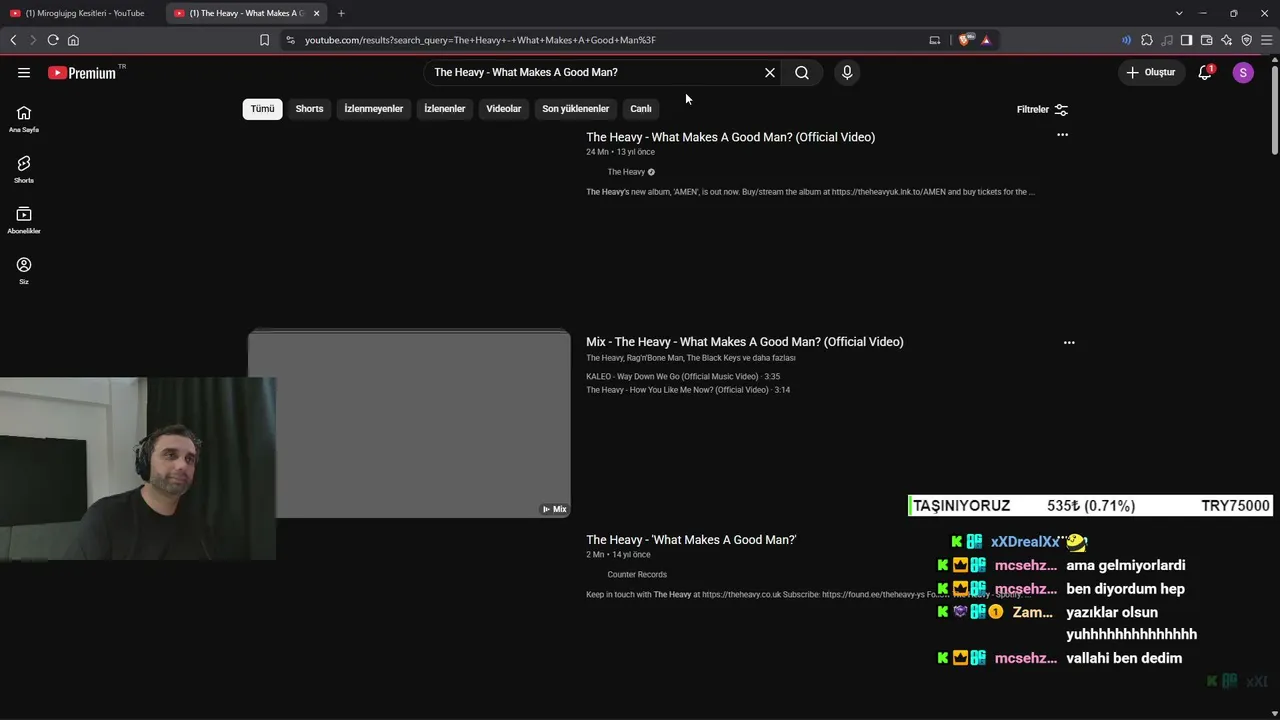Open the Counter Records channel link

(637, 575)
